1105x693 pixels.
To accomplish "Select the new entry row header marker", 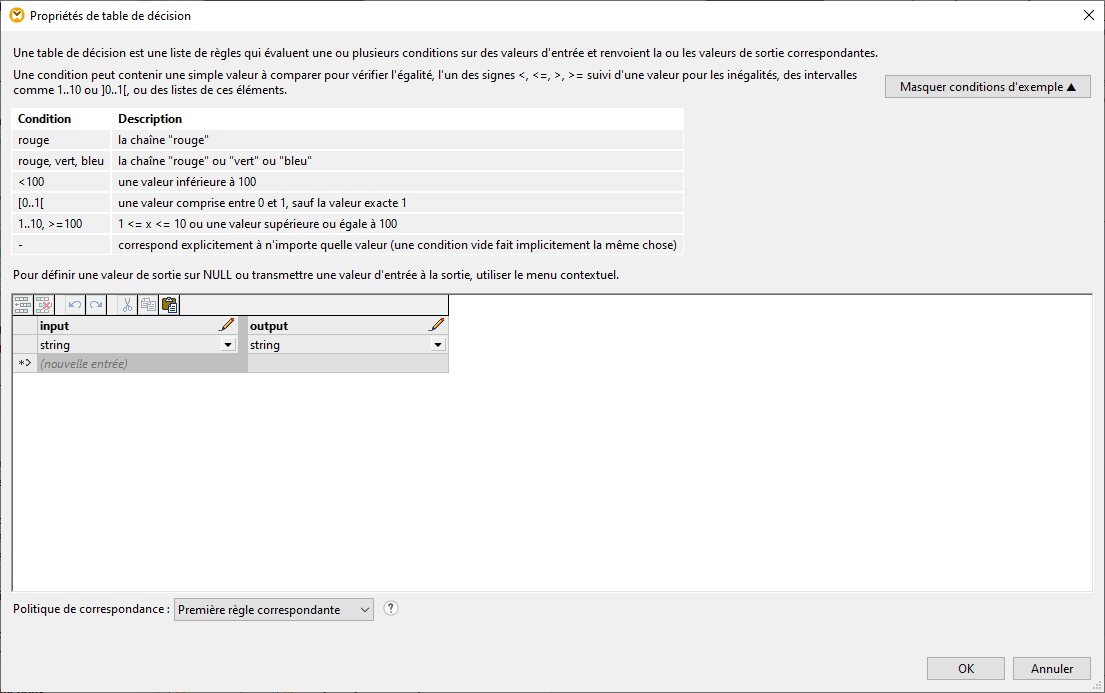I will pos(25,364).
